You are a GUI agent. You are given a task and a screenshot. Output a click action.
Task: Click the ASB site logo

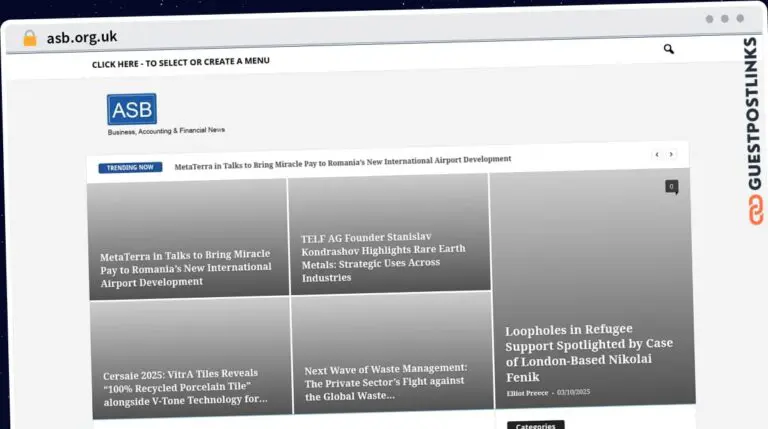coord(131,109)
